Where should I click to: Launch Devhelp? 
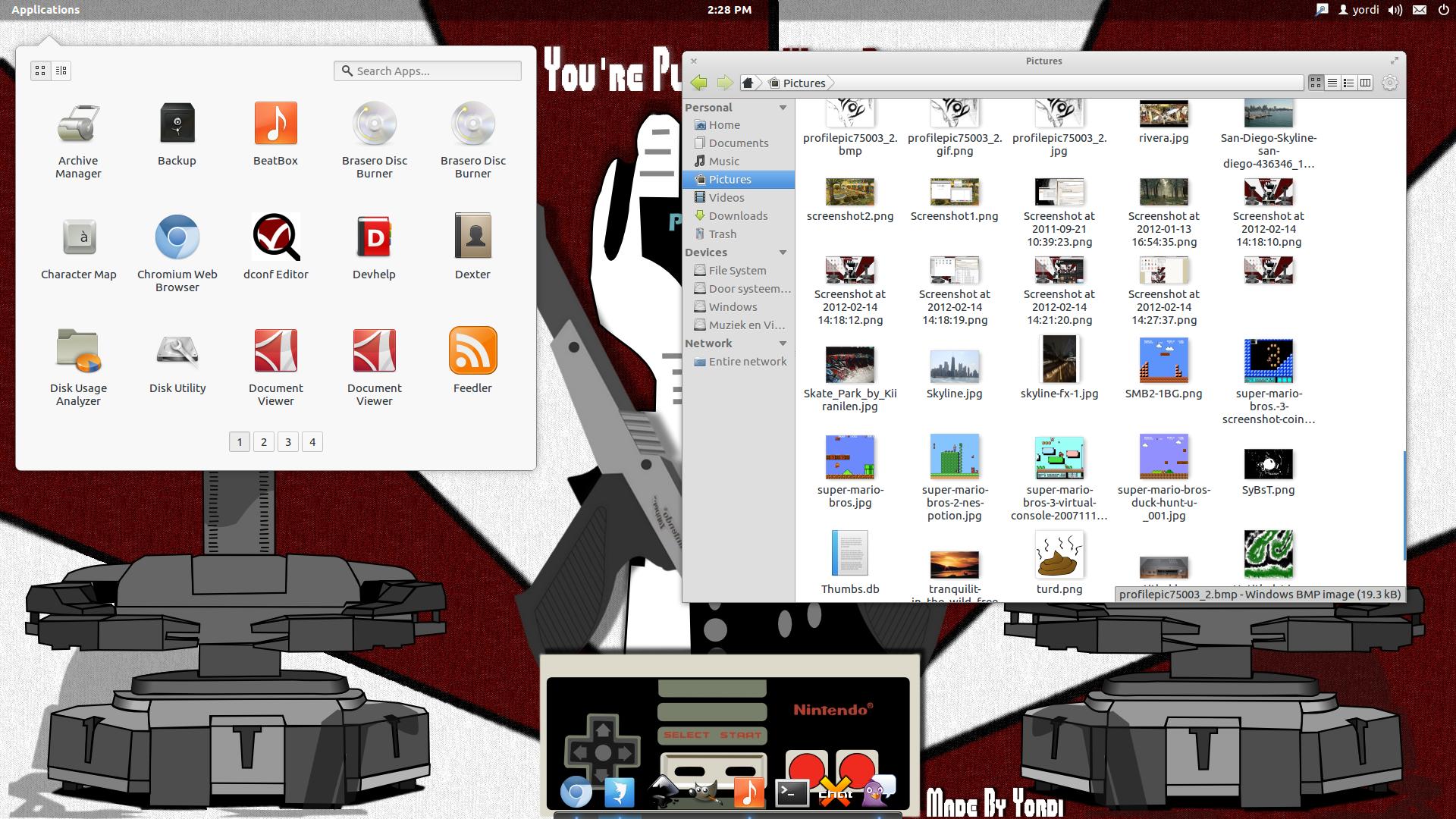point(374,248)
